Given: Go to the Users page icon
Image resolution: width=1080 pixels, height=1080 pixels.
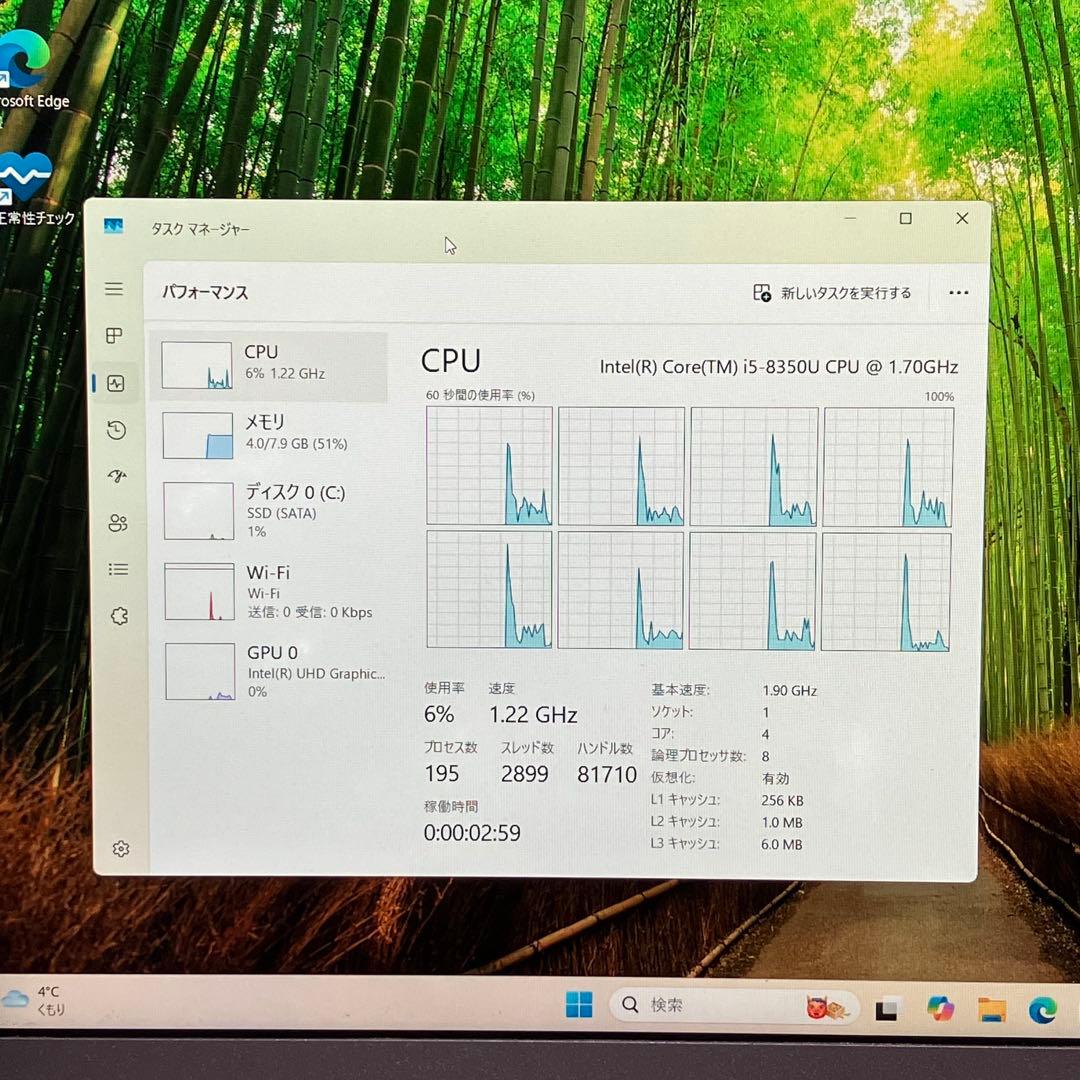Looking at the screenshot, I should pos(118,523).
